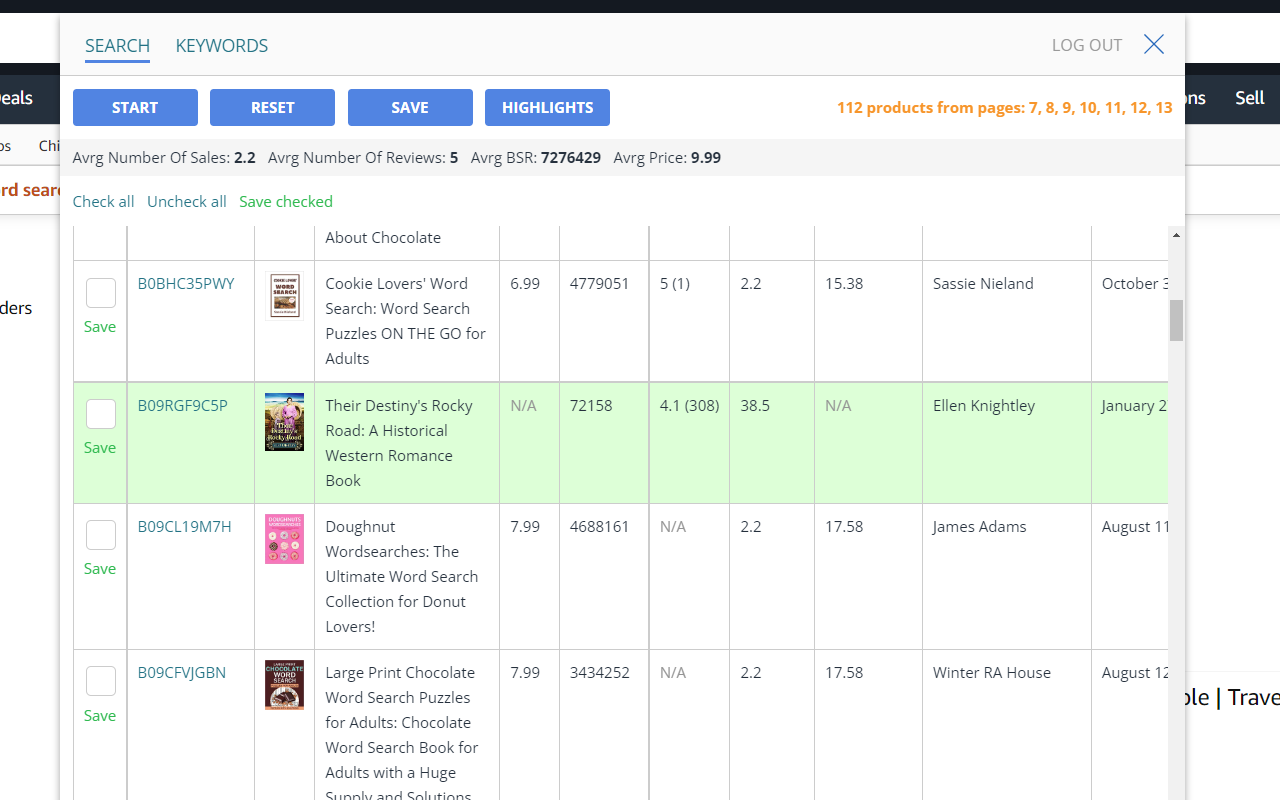The width and height of the screenshot is (1280, 800).
Task: Click the LOG OUT link
Action: (x=1086, y=45)
